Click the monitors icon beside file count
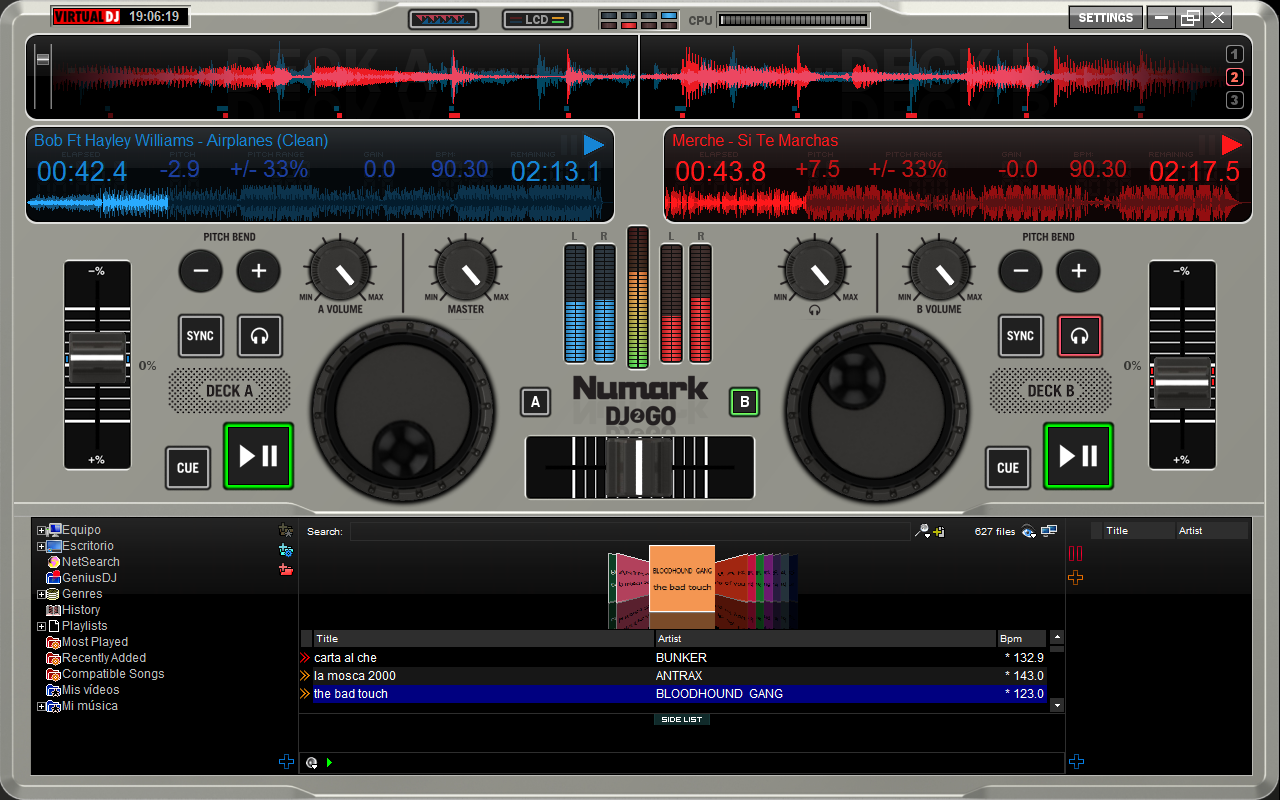The image size is (1280, 800). [x=1049, y=531]
